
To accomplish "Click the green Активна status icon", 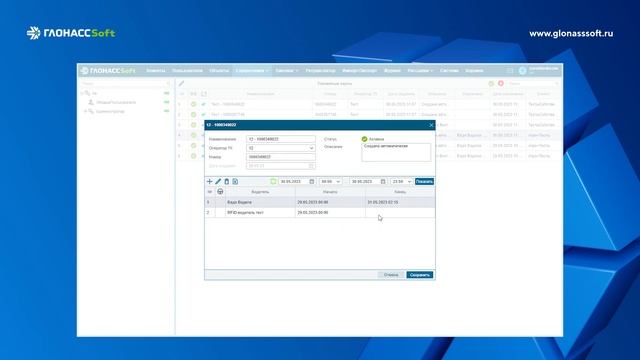I will click(x=364, y=139).
